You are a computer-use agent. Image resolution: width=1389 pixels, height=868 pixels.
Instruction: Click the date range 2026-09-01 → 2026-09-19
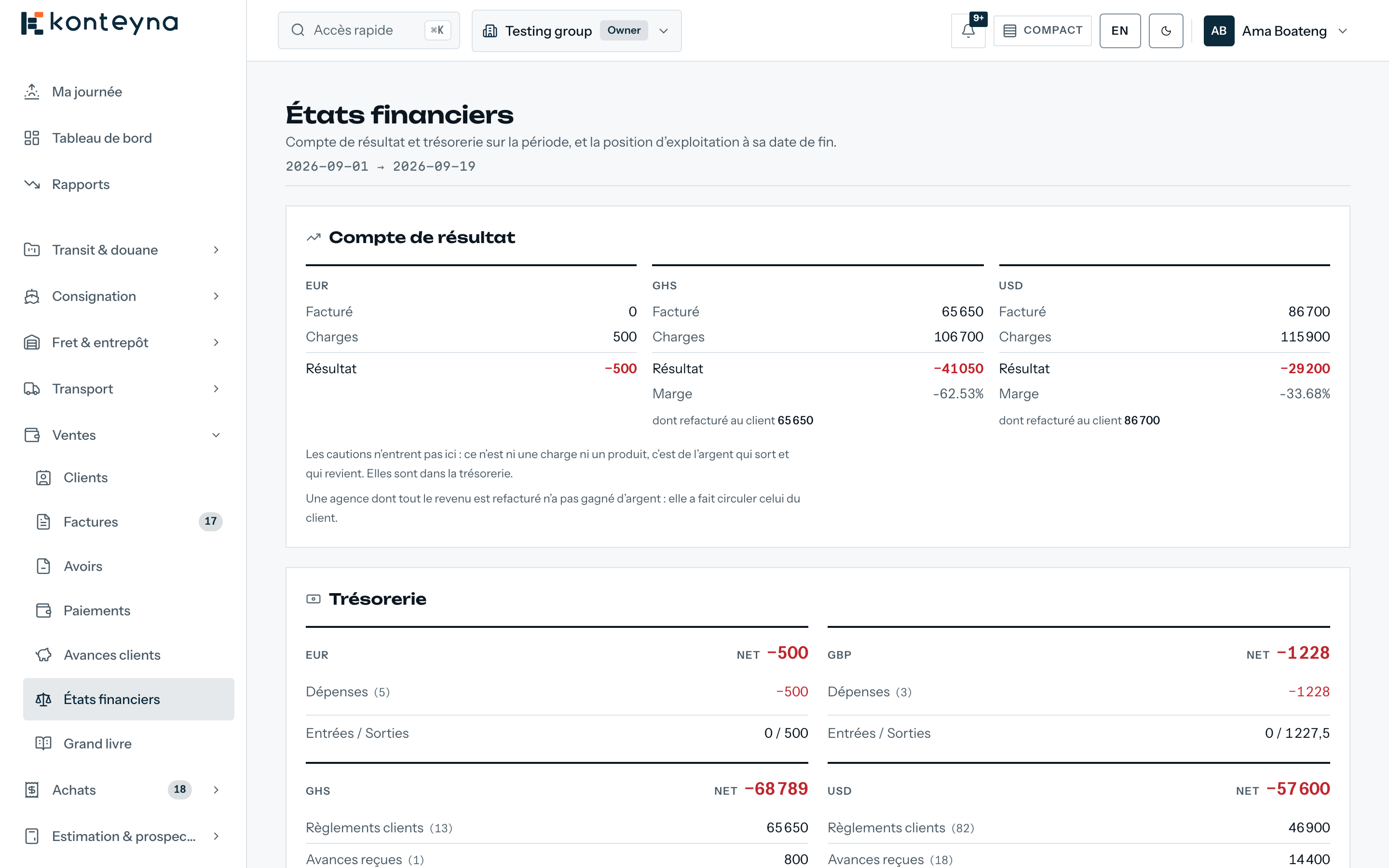click(x=381, y=166)
